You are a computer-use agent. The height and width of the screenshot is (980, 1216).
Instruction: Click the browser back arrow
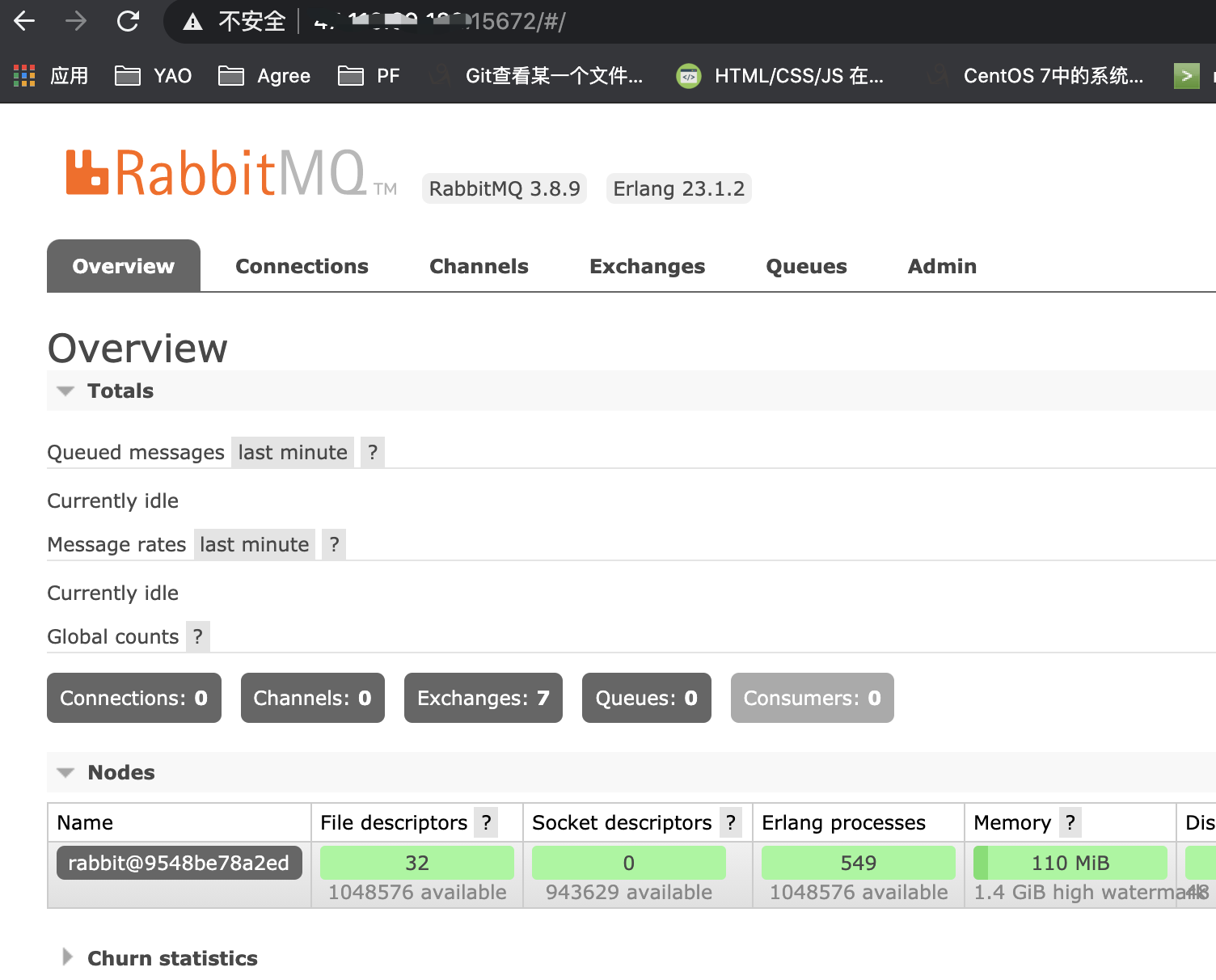(x=25, y=21)
